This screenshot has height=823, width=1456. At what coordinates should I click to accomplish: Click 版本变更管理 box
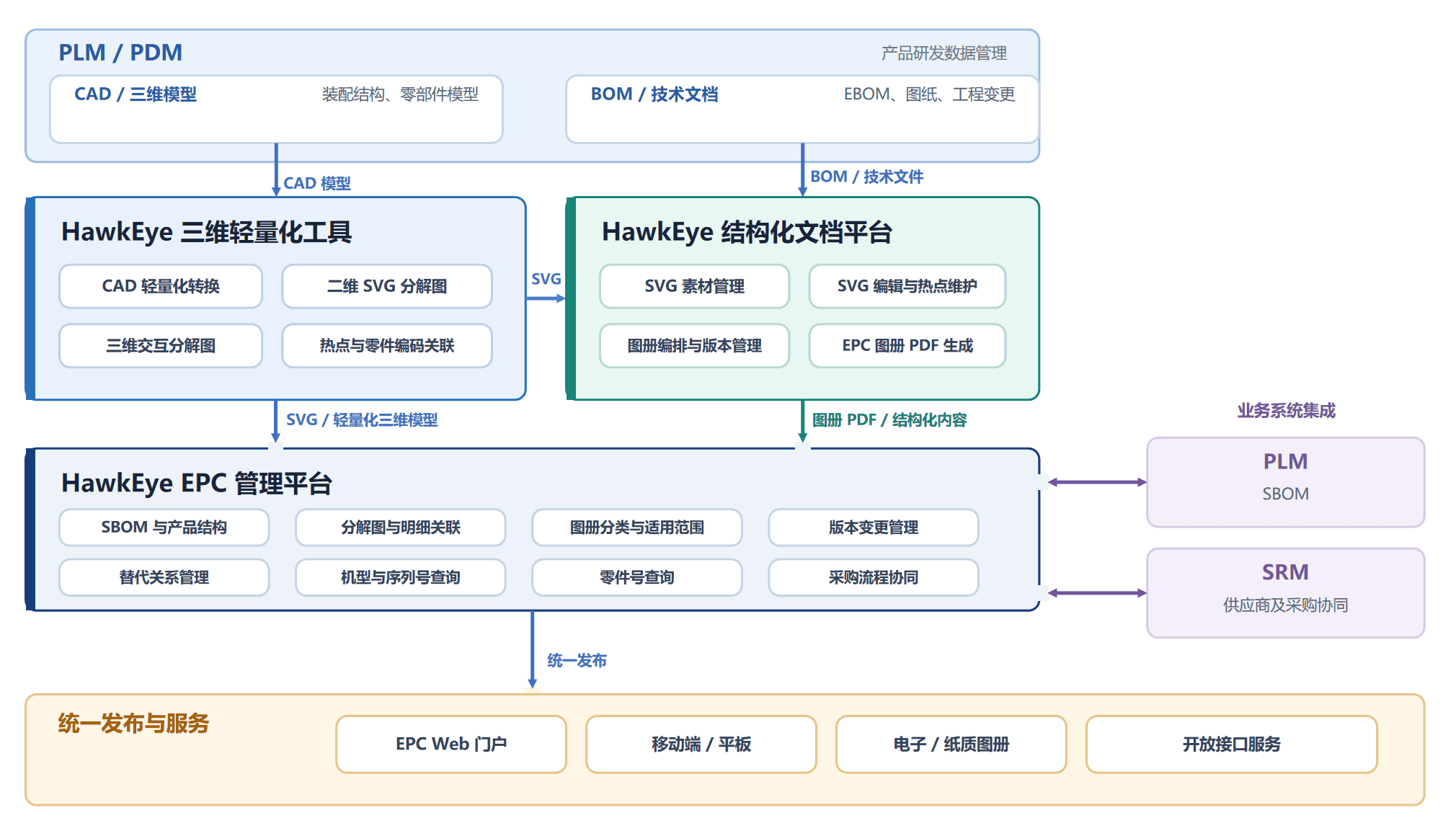click(x=874, y=528)
